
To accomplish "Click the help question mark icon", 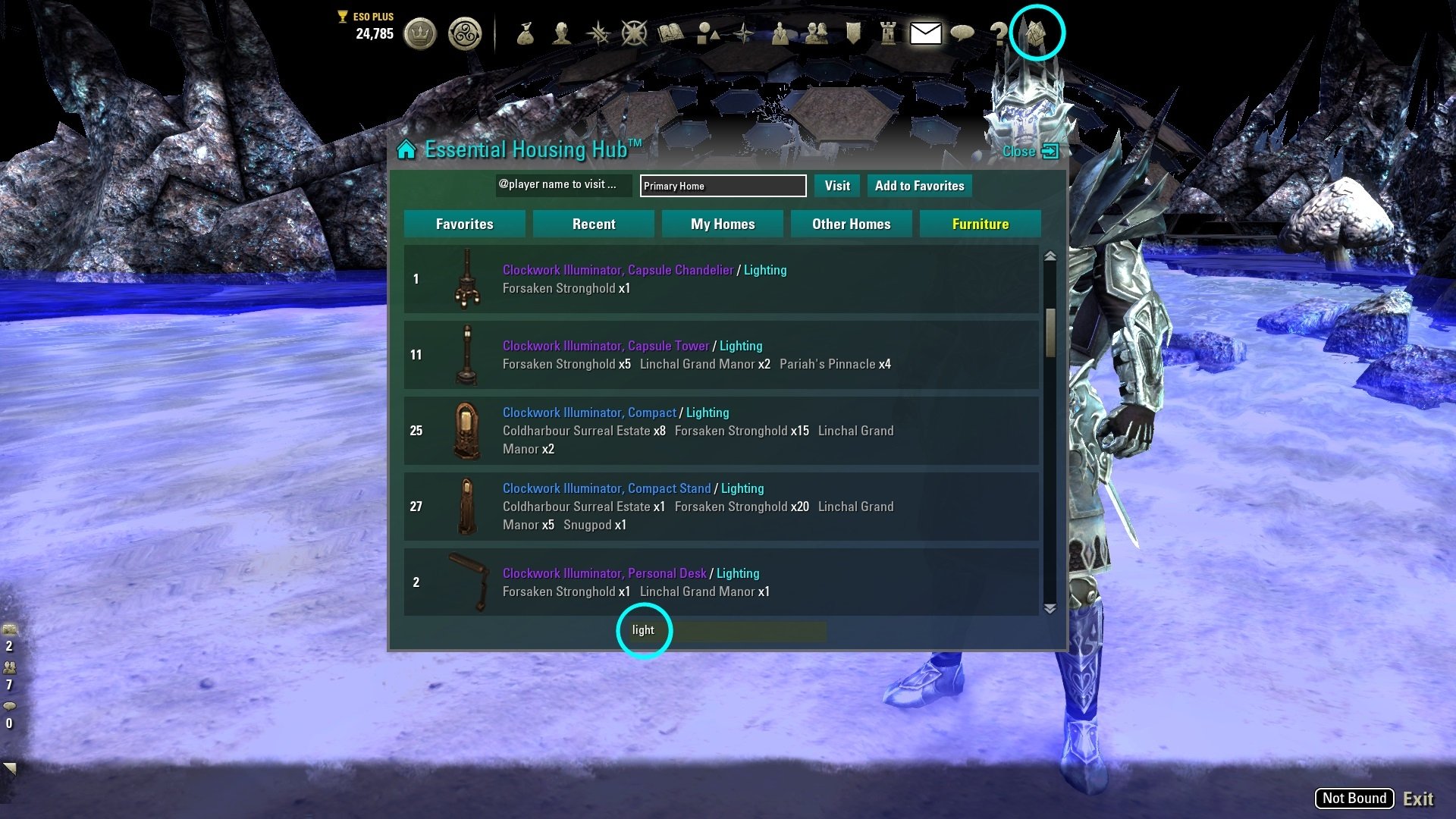I will click(997, 33).
